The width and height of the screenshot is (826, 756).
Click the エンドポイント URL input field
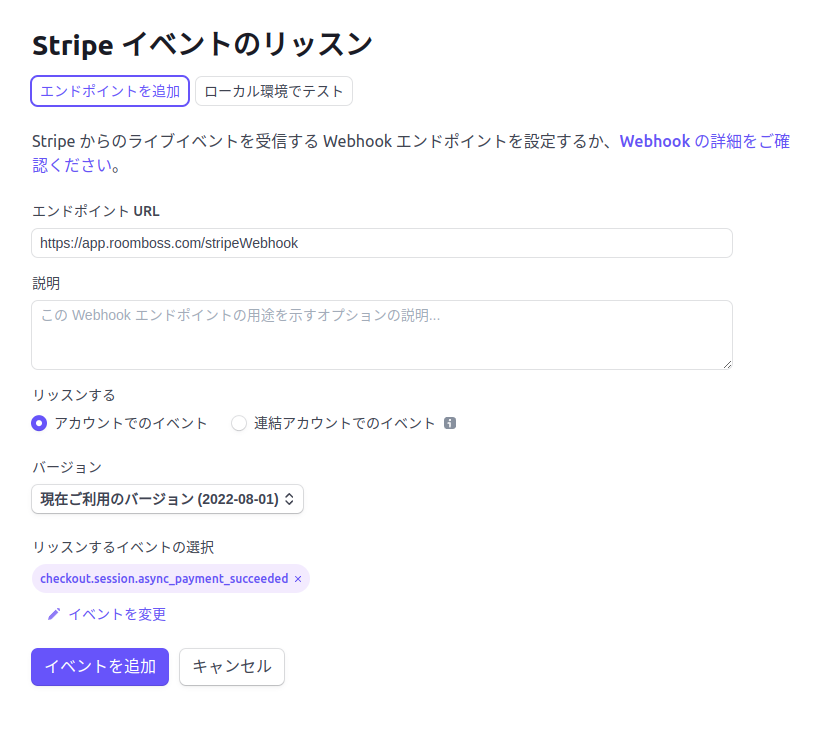click(x=382, y=243)
